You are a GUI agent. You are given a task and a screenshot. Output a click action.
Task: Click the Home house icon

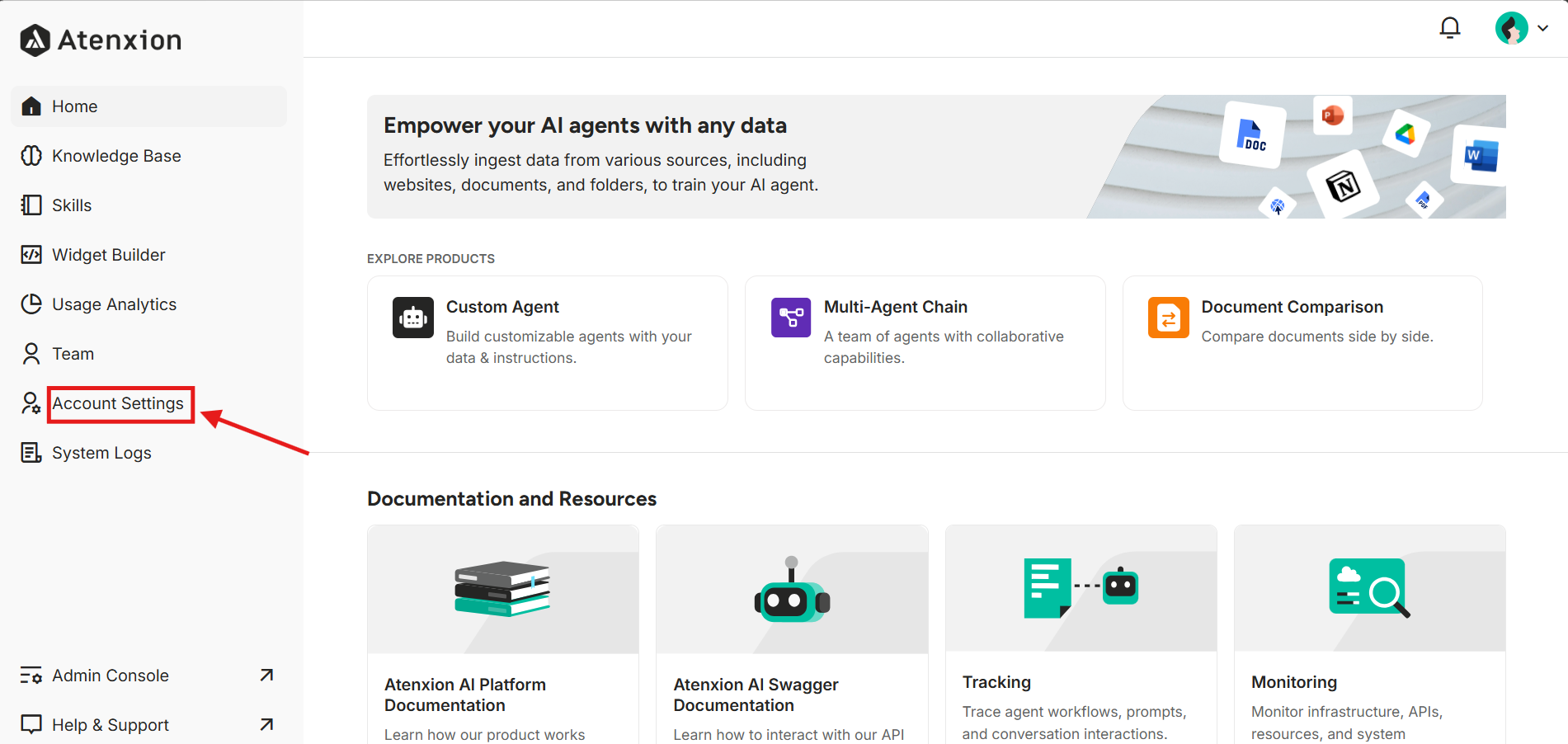pyautogui.click(x=31, y=106)
